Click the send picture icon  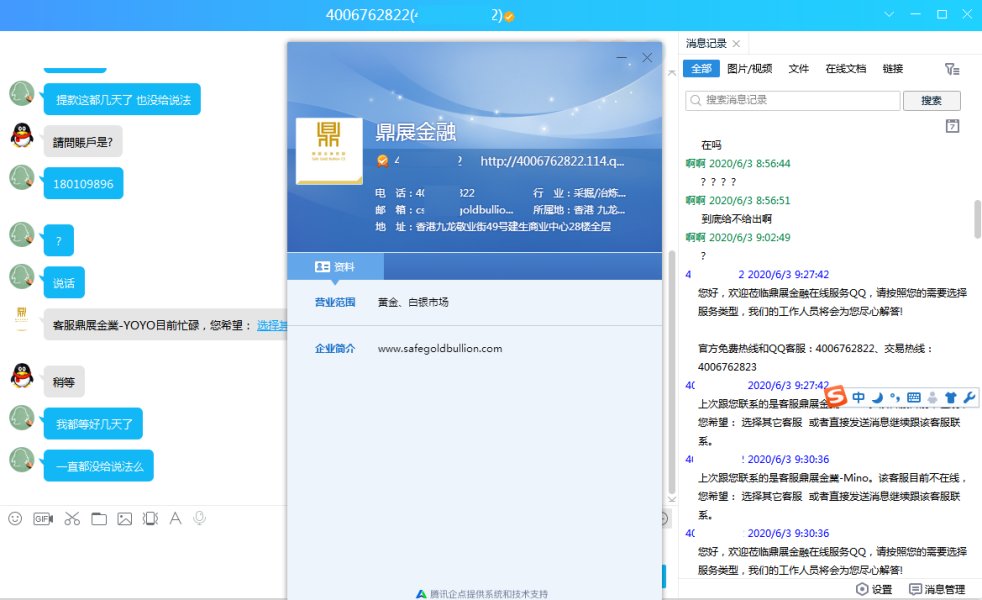(124, 518)
